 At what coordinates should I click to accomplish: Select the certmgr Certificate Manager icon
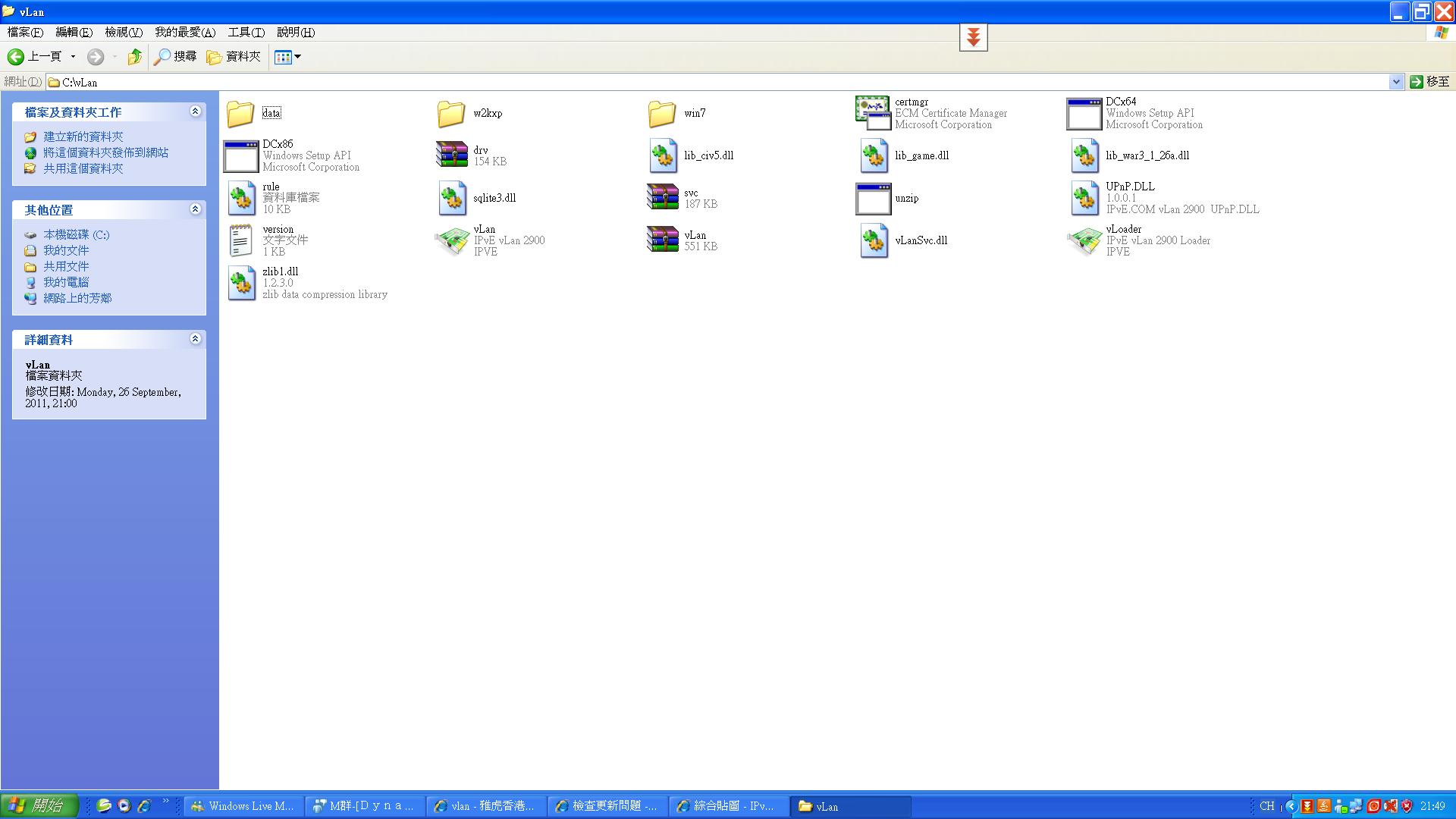[872, 113]
